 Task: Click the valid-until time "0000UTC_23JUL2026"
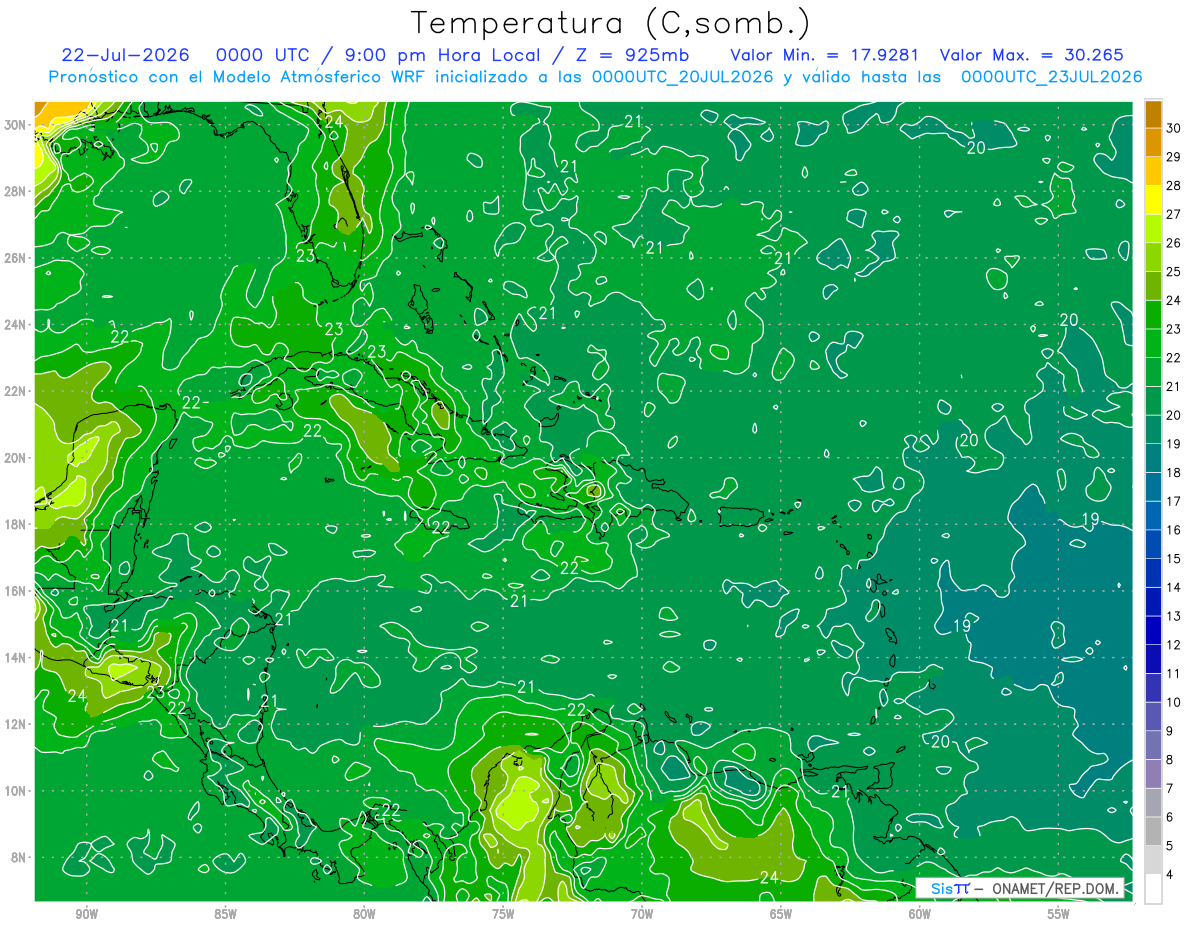click(1051, 76)
